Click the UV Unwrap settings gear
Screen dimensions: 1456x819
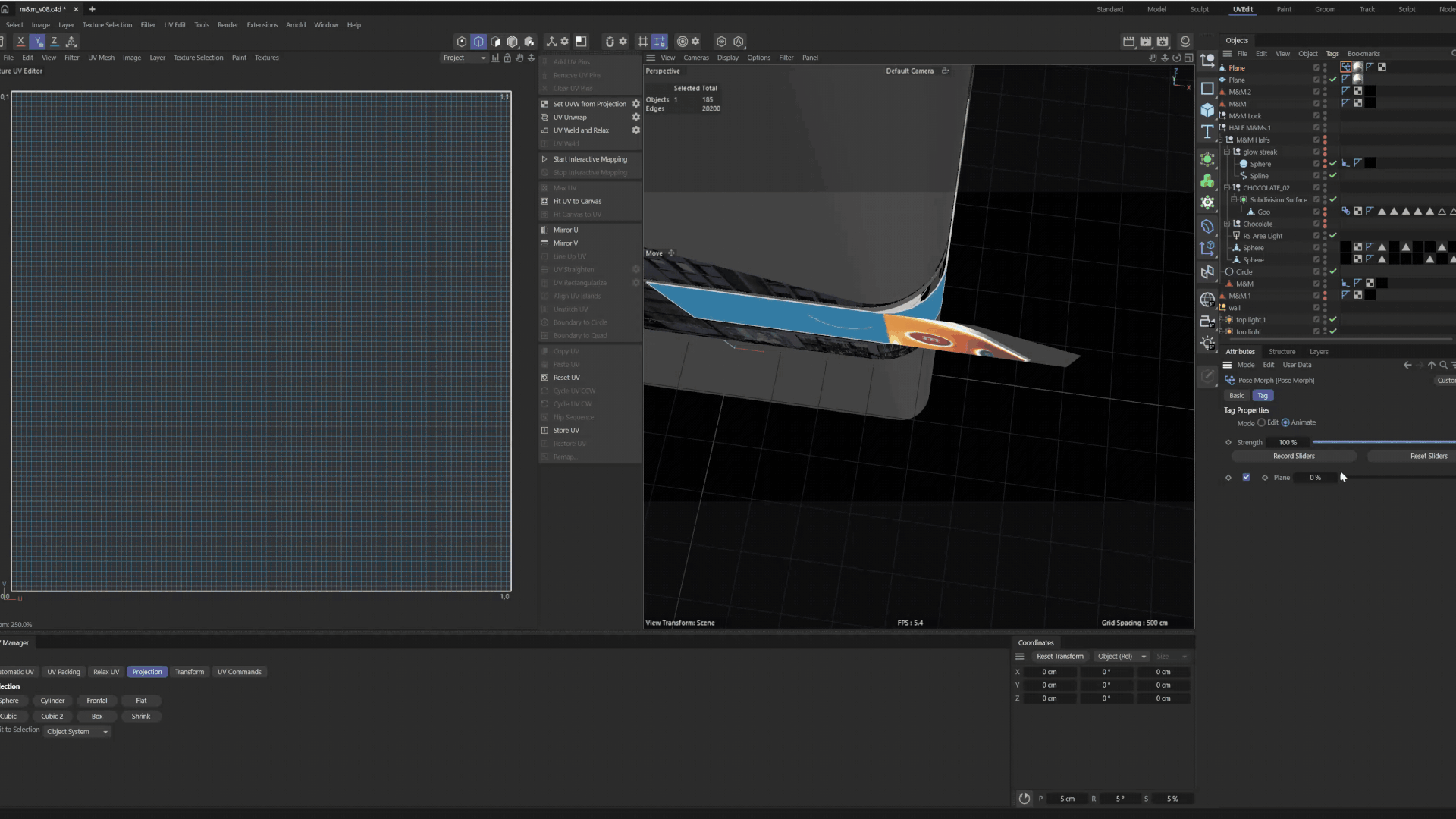635,118
